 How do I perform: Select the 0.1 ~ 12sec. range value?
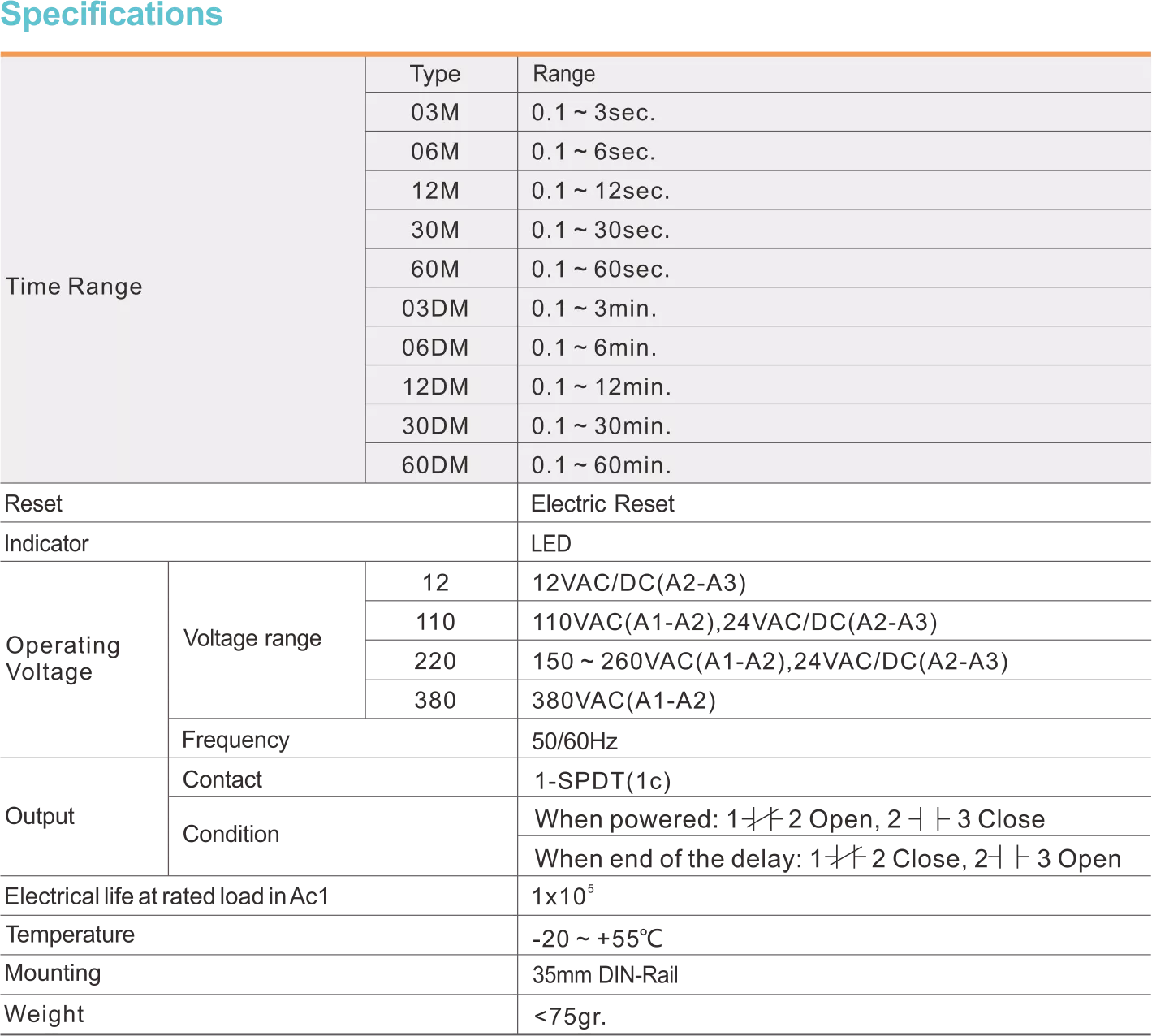click(x=600, y=191)
